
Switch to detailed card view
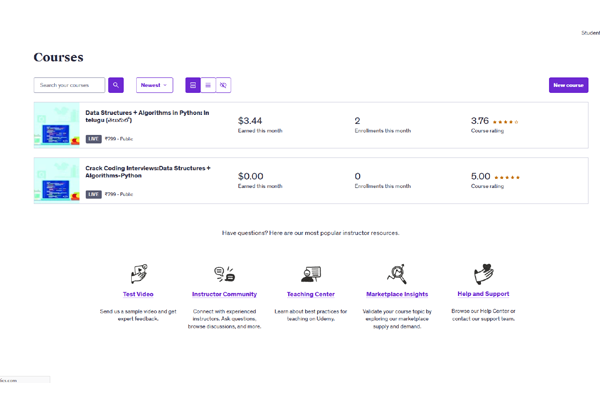[193, 85]
